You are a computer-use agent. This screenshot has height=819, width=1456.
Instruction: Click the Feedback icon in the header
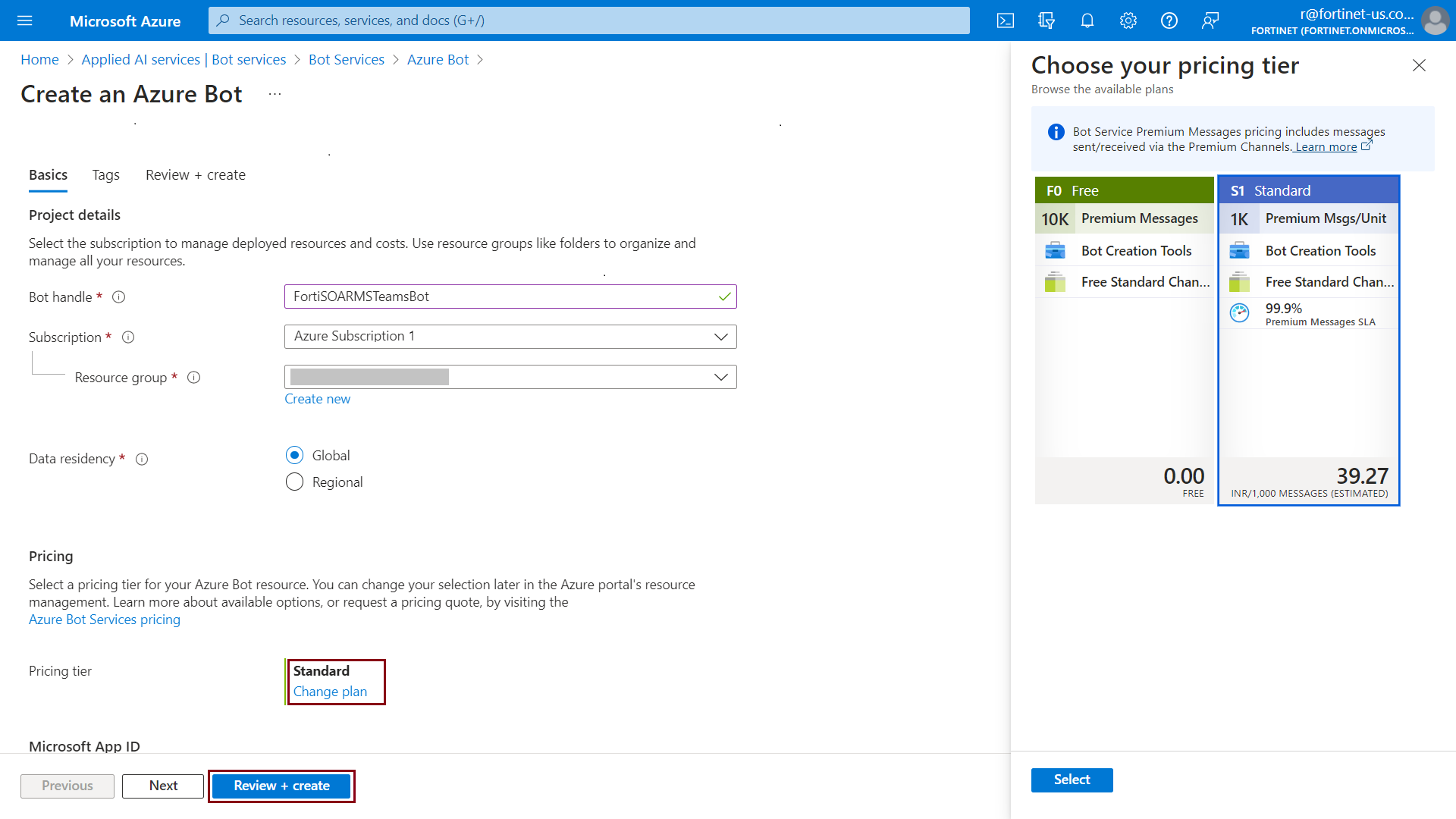(x=1210, y=20)
